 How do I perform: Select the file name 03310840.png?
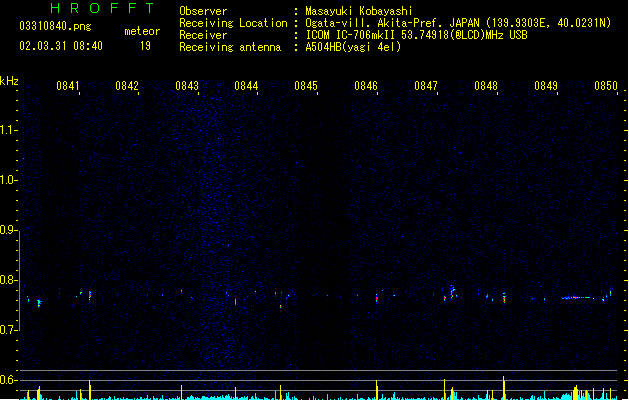pyautogui.click(x=55, y=26)
